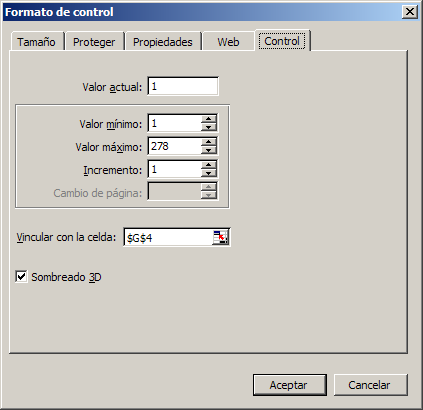This screenshot has height=410, width=423.
Task: Select the Propiedades tab
Action: [163, 42]
